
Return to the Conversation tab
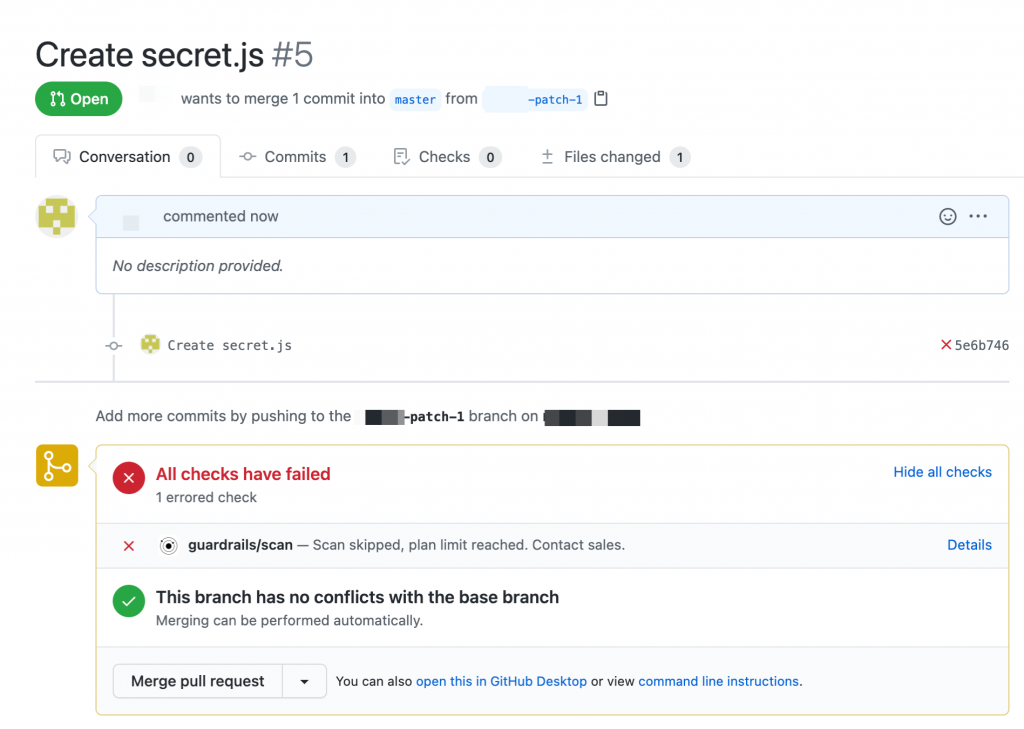126,156
